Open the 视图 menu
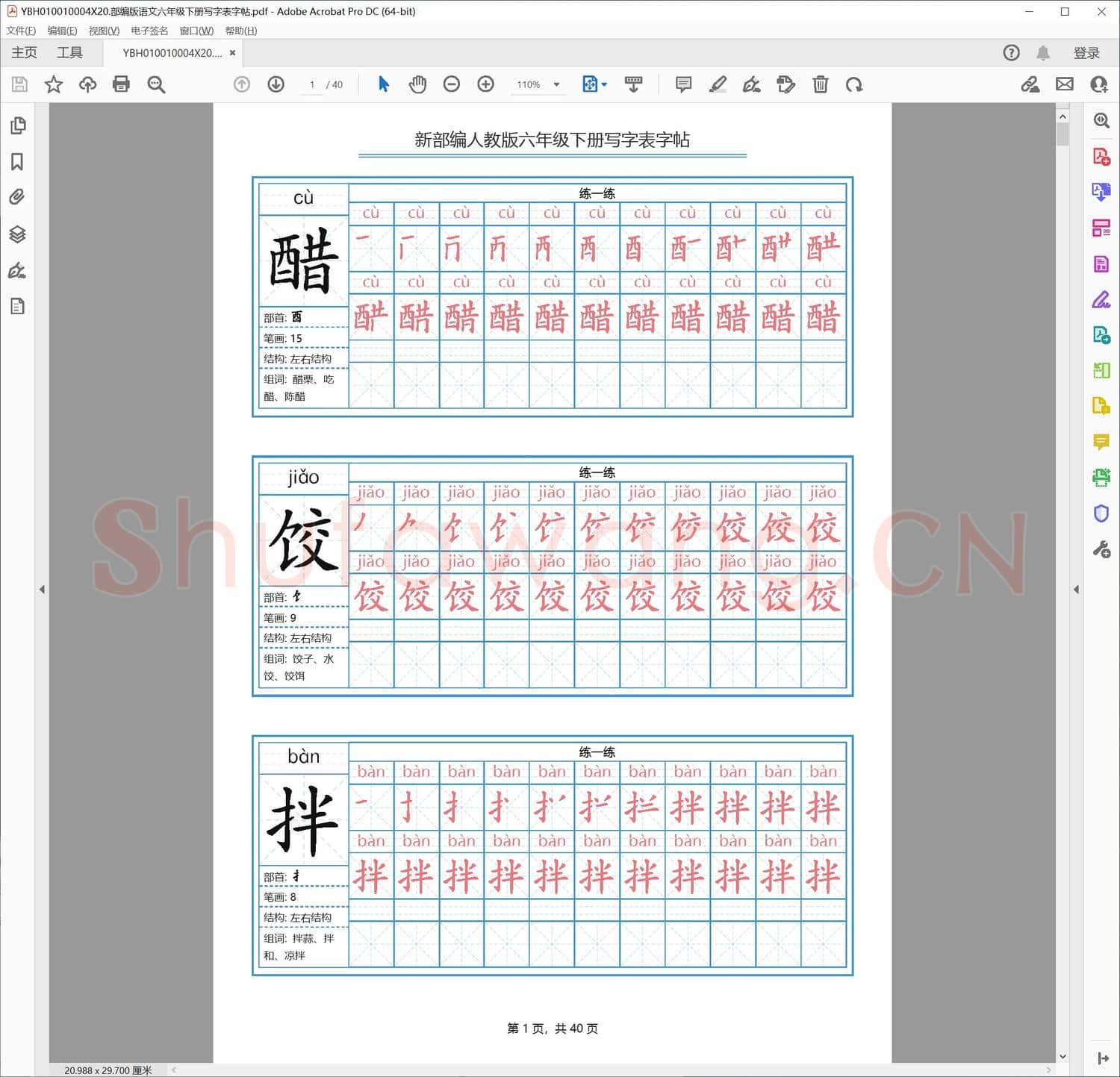1120x1077 pixels. pos(104,31)
